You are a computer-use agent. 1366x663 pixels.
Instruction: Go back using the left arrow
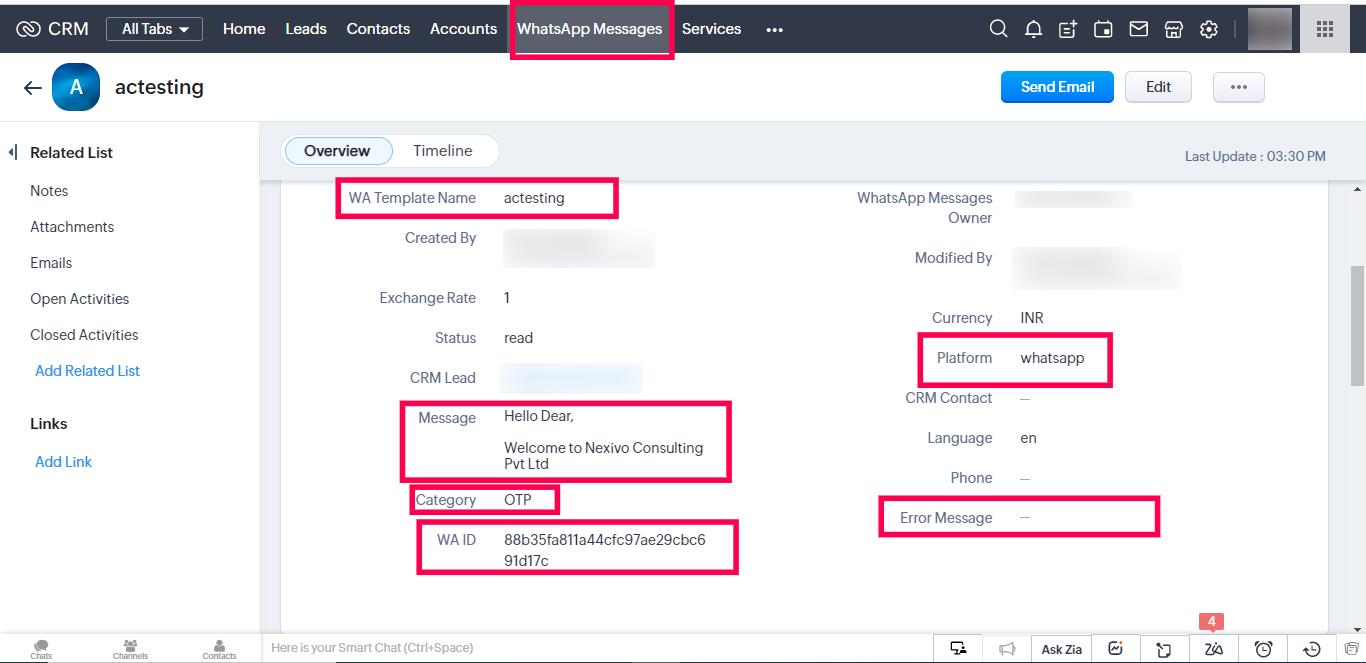pyautogui.click(x=33, y=88)
